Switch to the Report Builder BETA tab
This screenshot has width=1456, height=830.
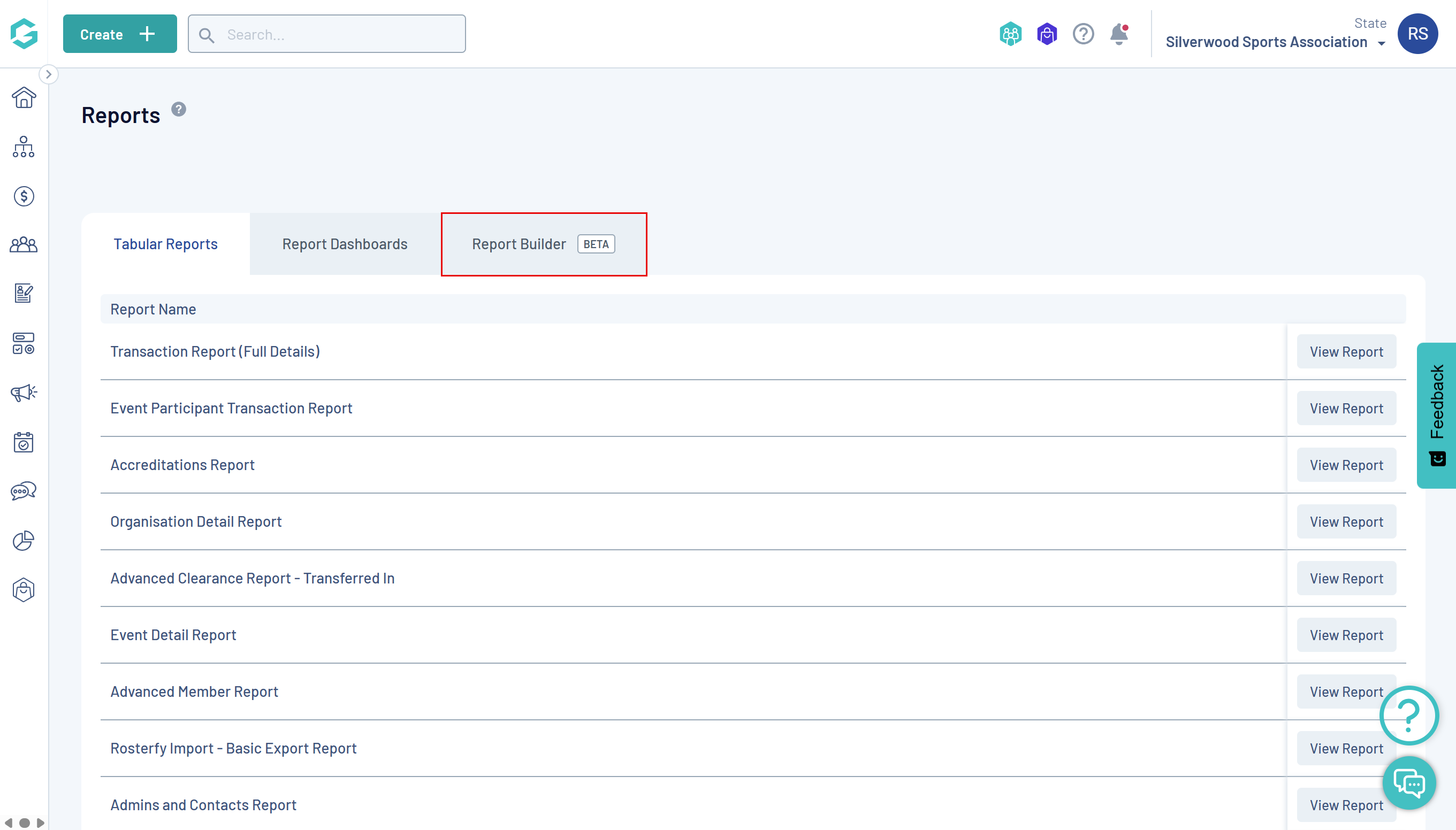point(543,244)
